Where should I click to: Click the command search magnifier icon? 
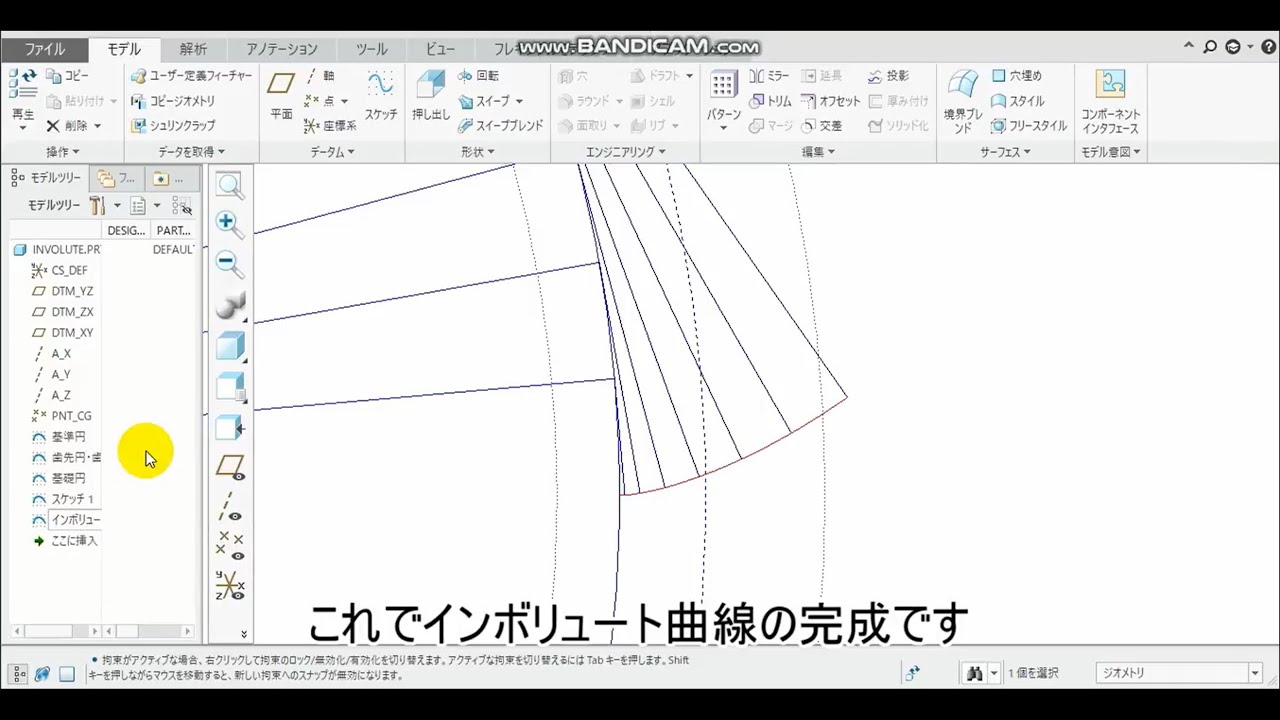point(1210,47)
